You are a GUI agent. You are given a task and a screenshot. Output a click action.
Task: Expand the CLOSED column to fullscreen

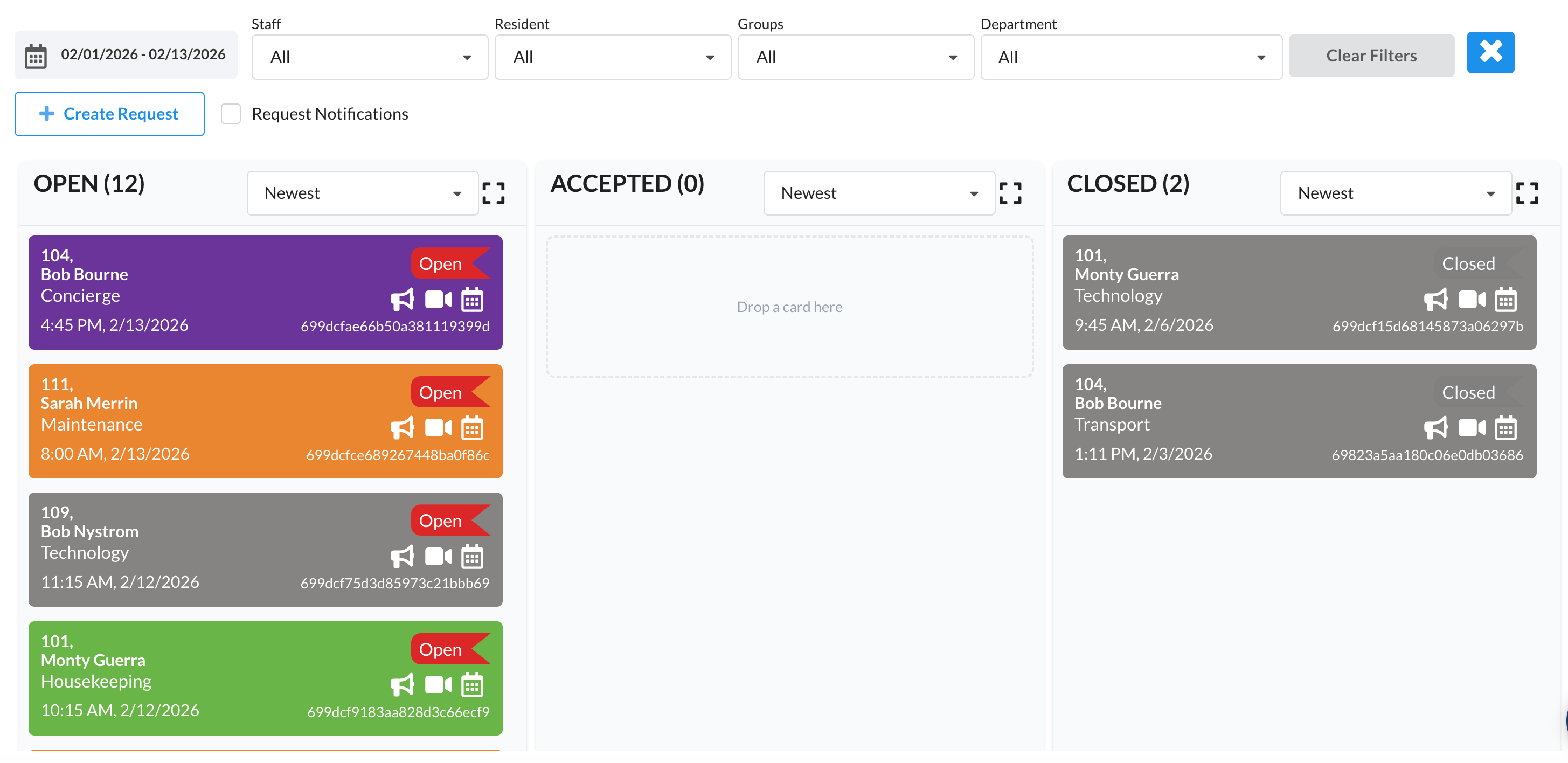pyautogui.click(x=1528, y=192)
